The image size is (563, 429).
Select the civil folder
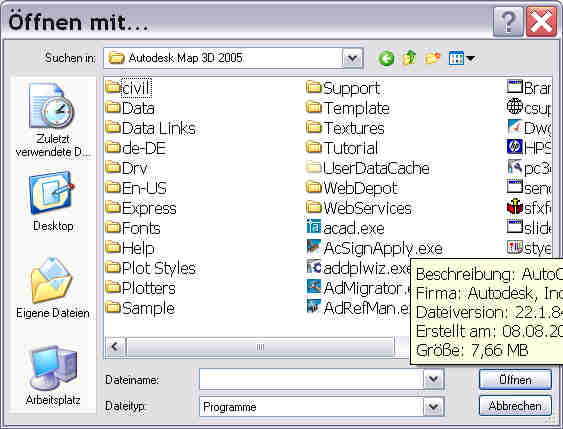129,88
